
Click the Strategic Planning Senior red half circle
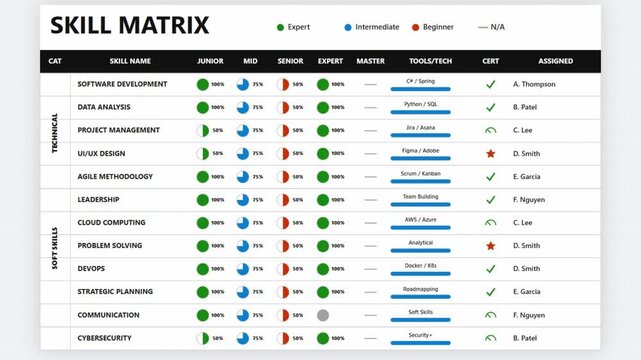283,292
